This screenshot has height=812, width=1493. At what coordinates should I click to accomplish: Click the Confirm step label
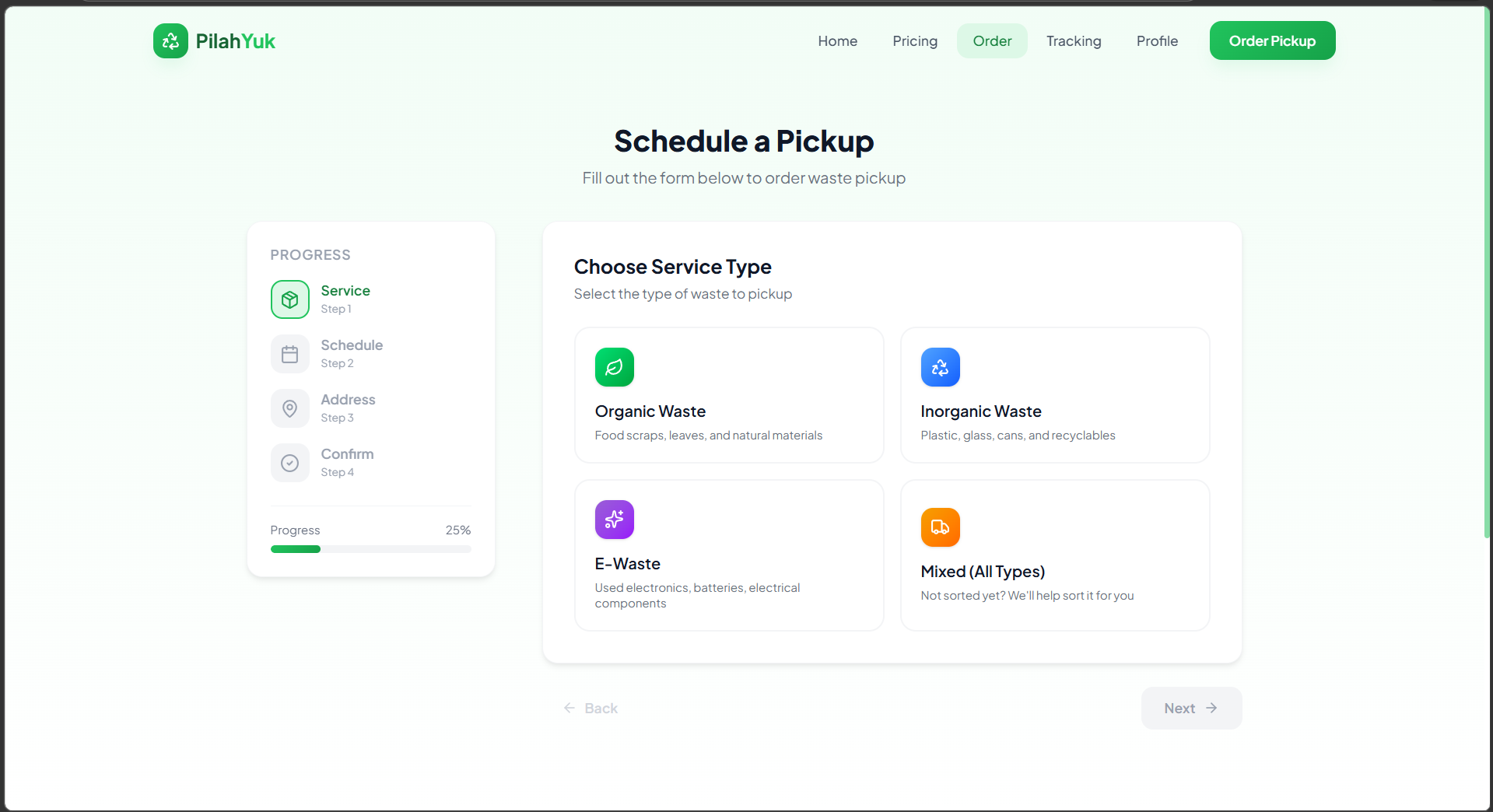click(347, 454)
